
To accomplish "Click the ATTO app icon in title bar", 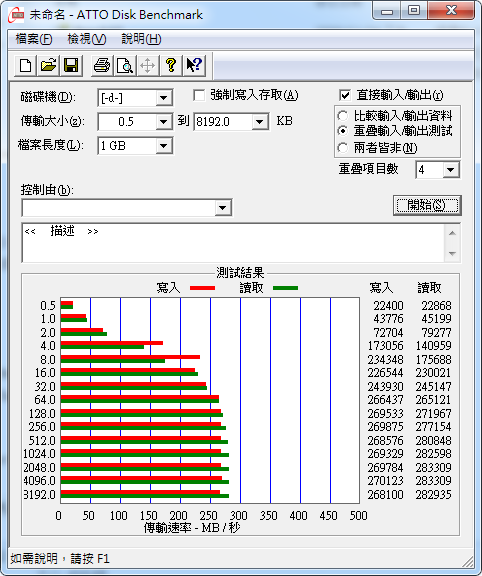I will (x=16, y=15).
